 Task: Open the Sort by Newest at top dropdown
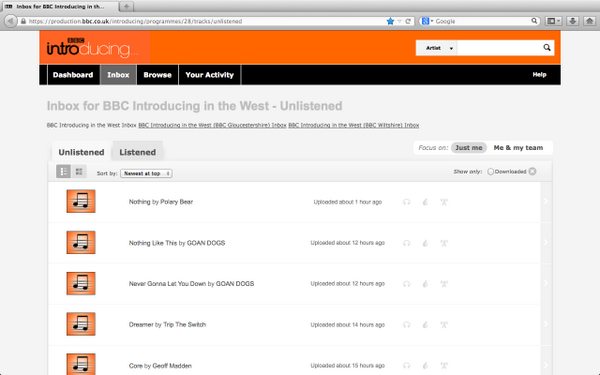[x=146, y=173]
